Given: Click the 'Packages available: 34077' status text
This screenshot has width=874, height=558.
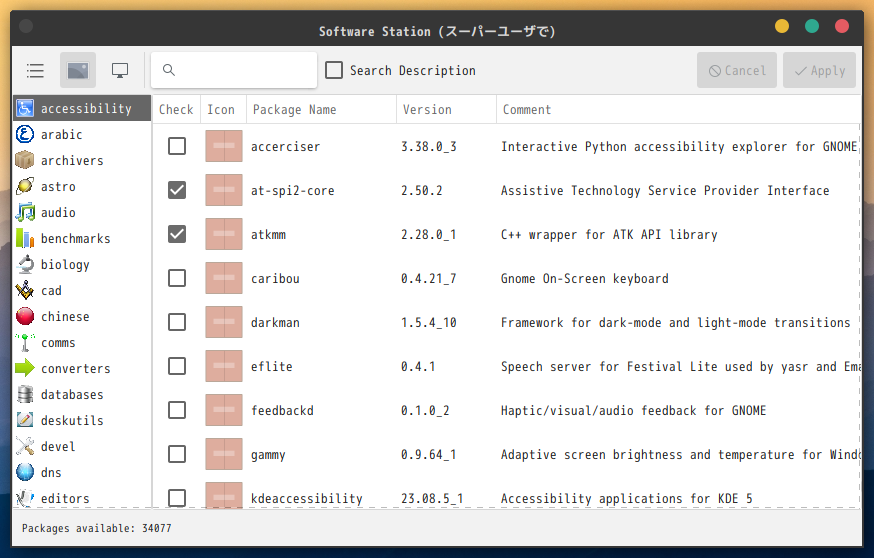Looking at the screenshot, I should tap(96, 528).
